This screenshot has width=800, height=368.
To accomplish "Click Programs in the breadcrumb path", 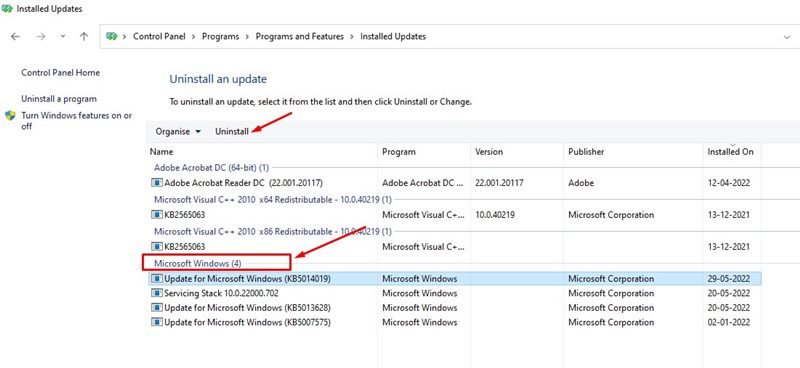I will (x=220, y=36).
